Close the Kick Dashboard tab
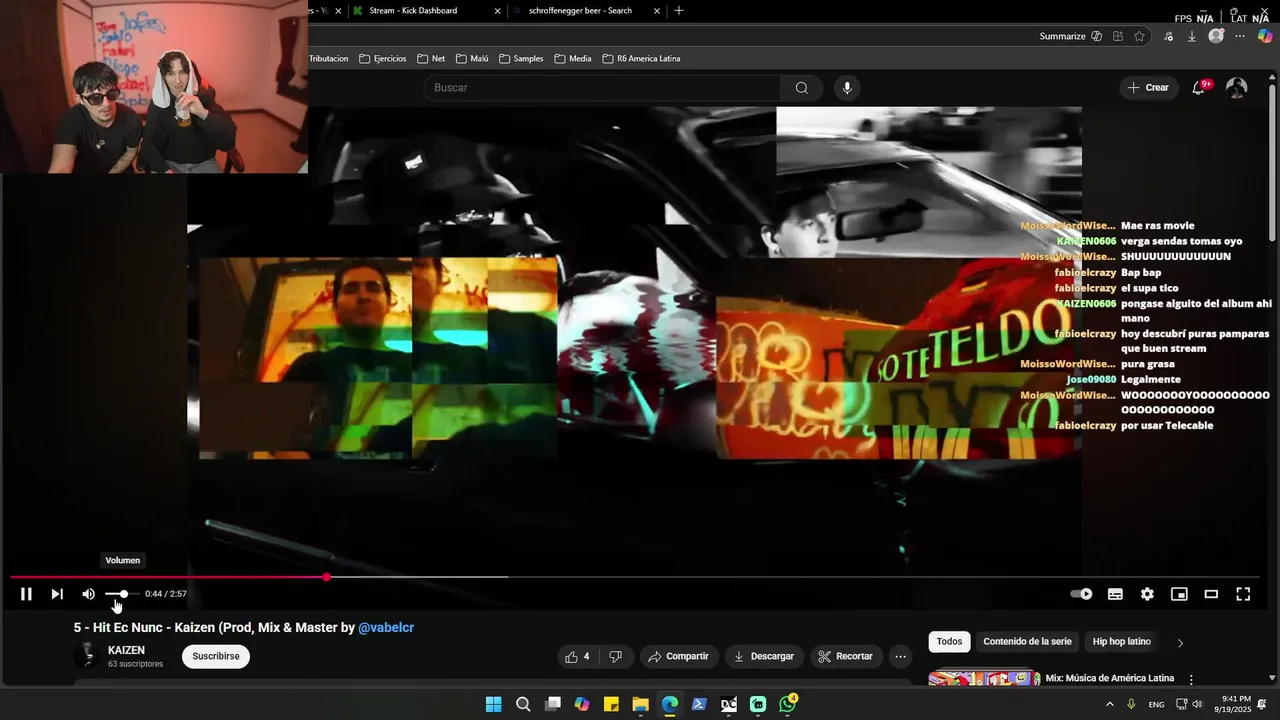This screenshot has height=720, width=1280. click(x=497, y=11)
